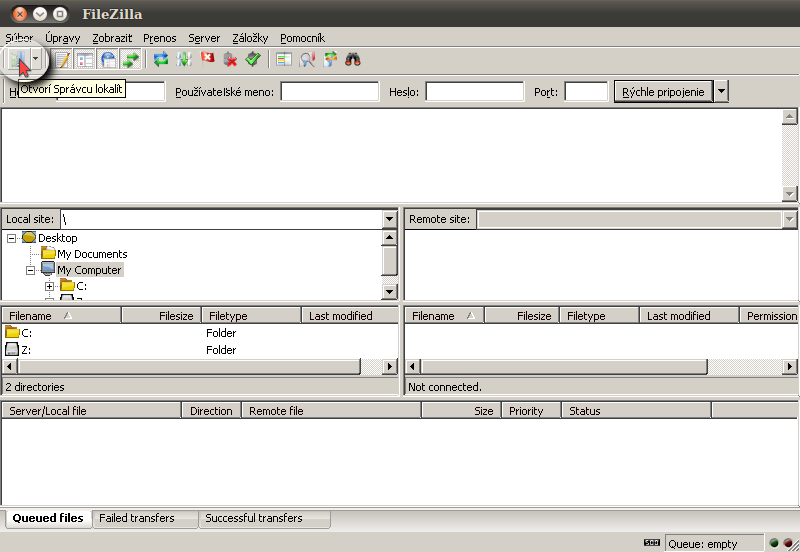Toggle directory comparison
This screenshot has height=552, width=800.
click(x=307, y=60)
